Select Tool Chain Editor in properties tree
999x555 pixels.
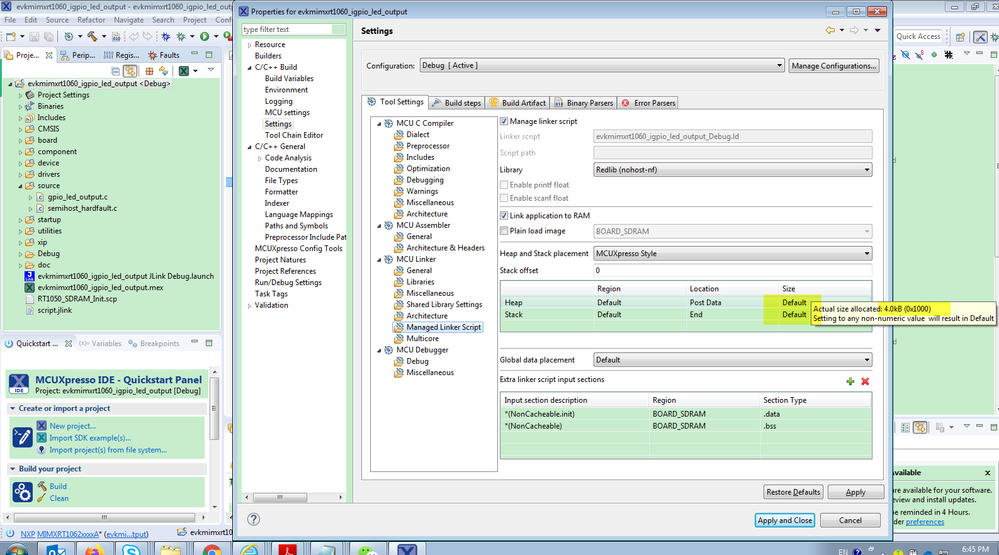pyautogui.click(x=294, y=135)
